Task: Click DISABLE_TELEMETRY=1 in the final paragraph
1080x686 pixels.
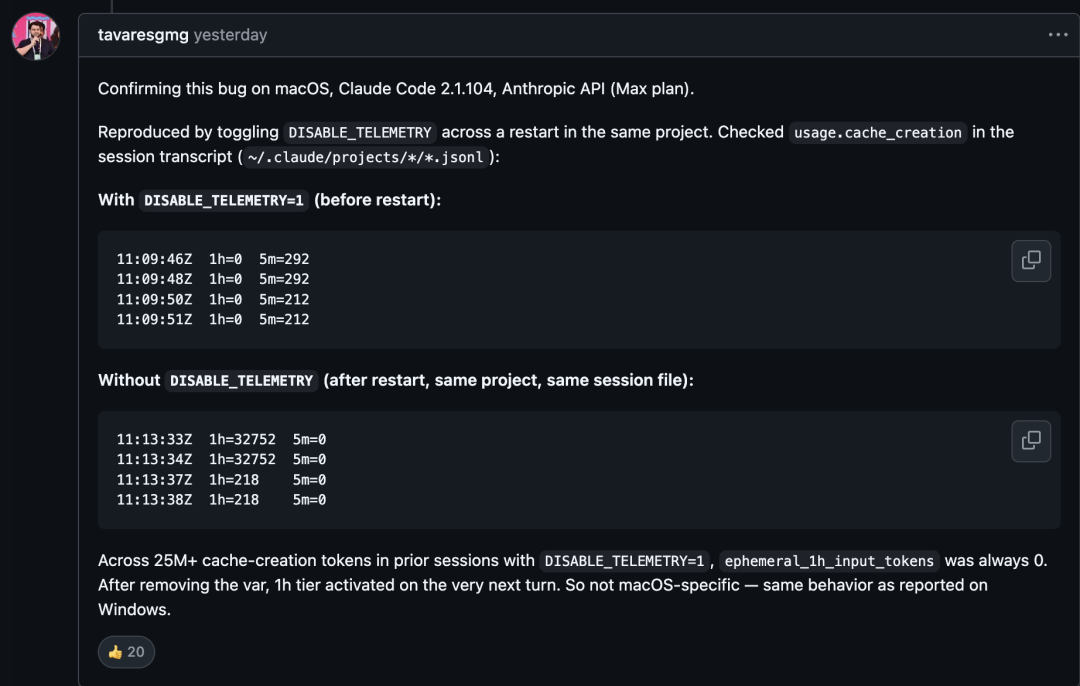Action: click(x=625, y=561)
